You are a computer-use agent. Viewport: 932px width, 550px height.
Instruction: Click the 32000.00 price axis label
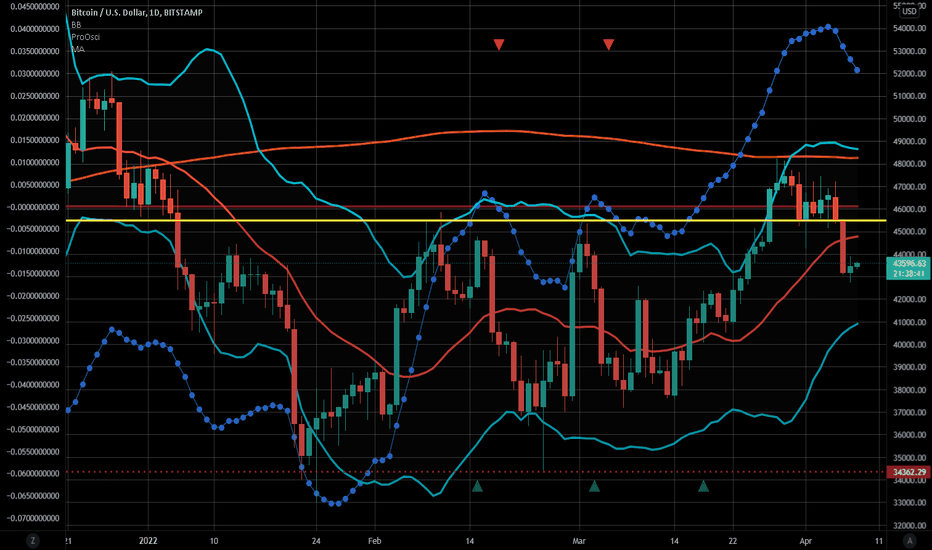point(909,526)
